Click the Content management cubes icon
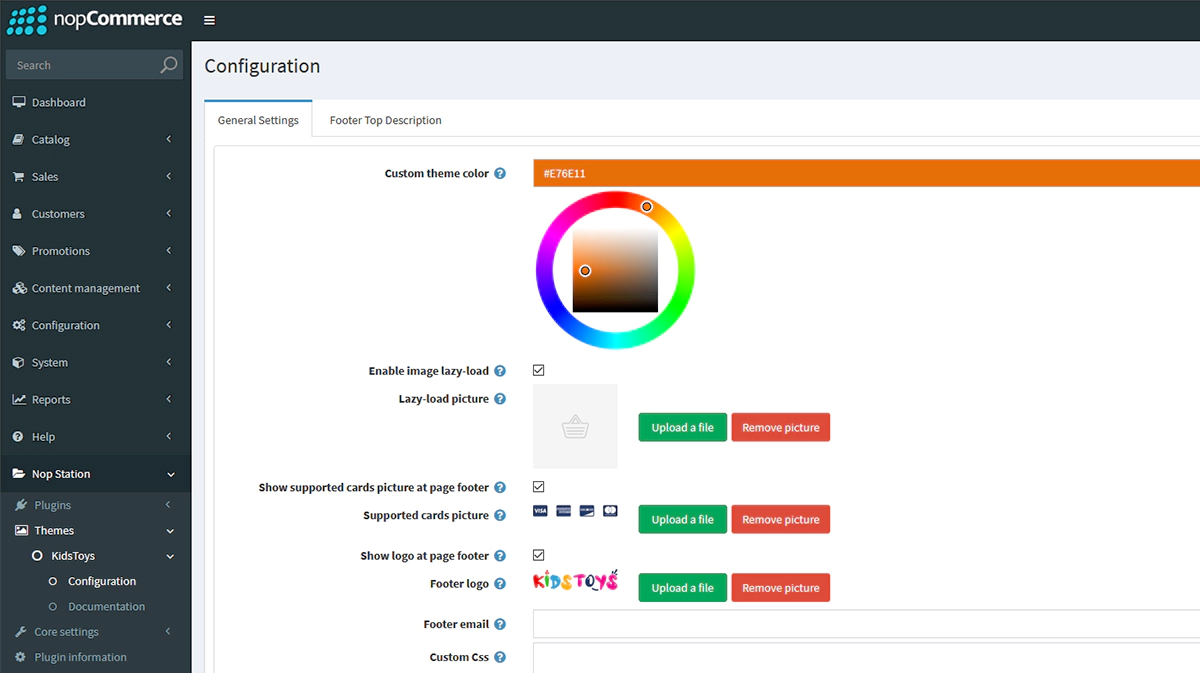Viewport: 1200px width, 673px height. tap(19, 288)
